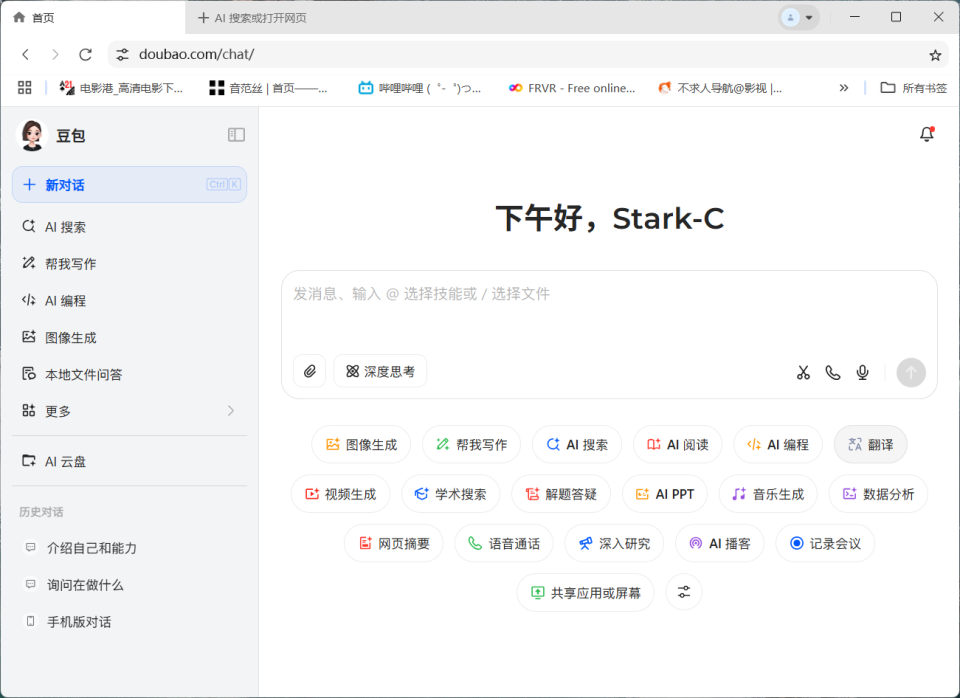This screenshot has height=698, width=960.
Task: Switch to the 首页 browser tab
Action: (92, 18)
